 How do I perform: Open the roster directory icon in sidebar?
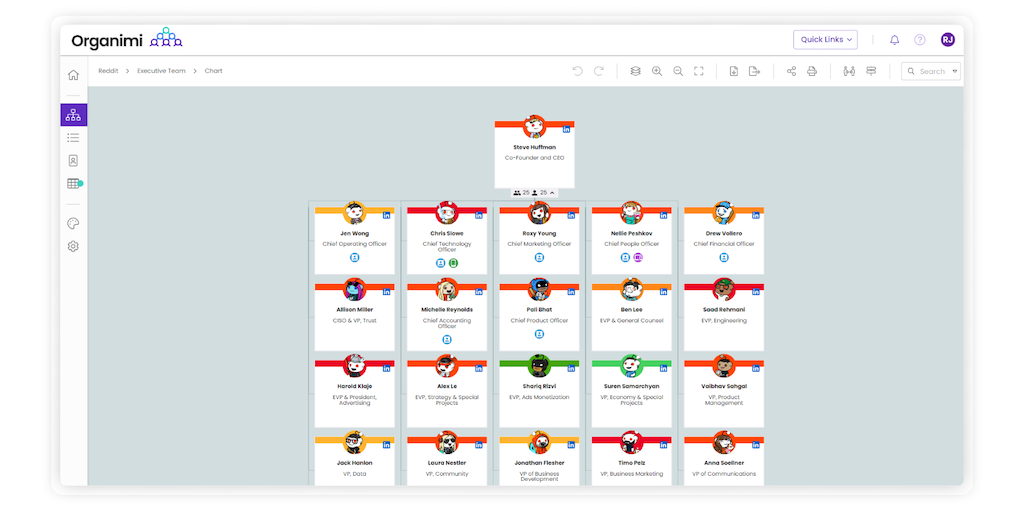73,161
